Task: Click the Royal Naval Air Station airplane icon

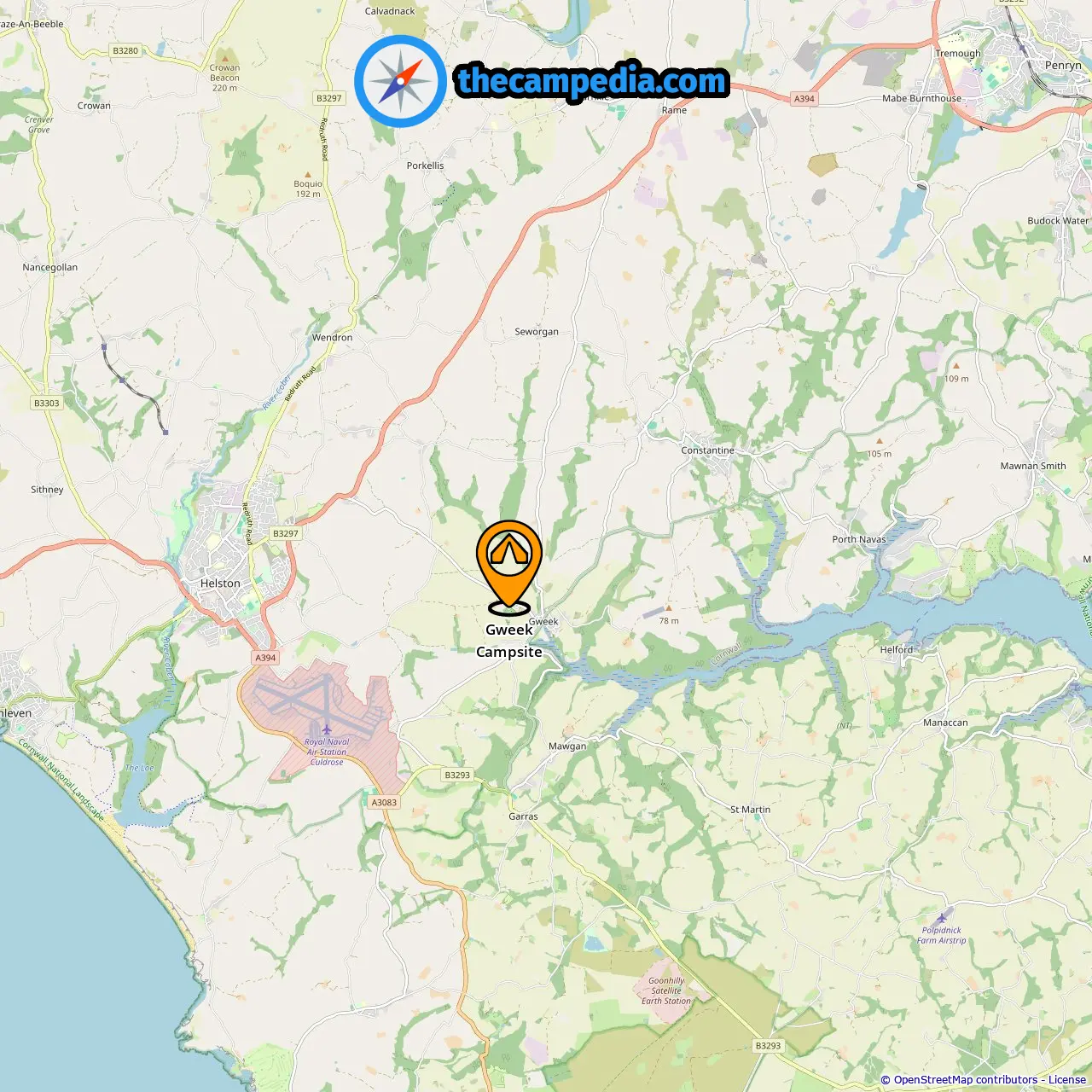Action: (326, 729)
